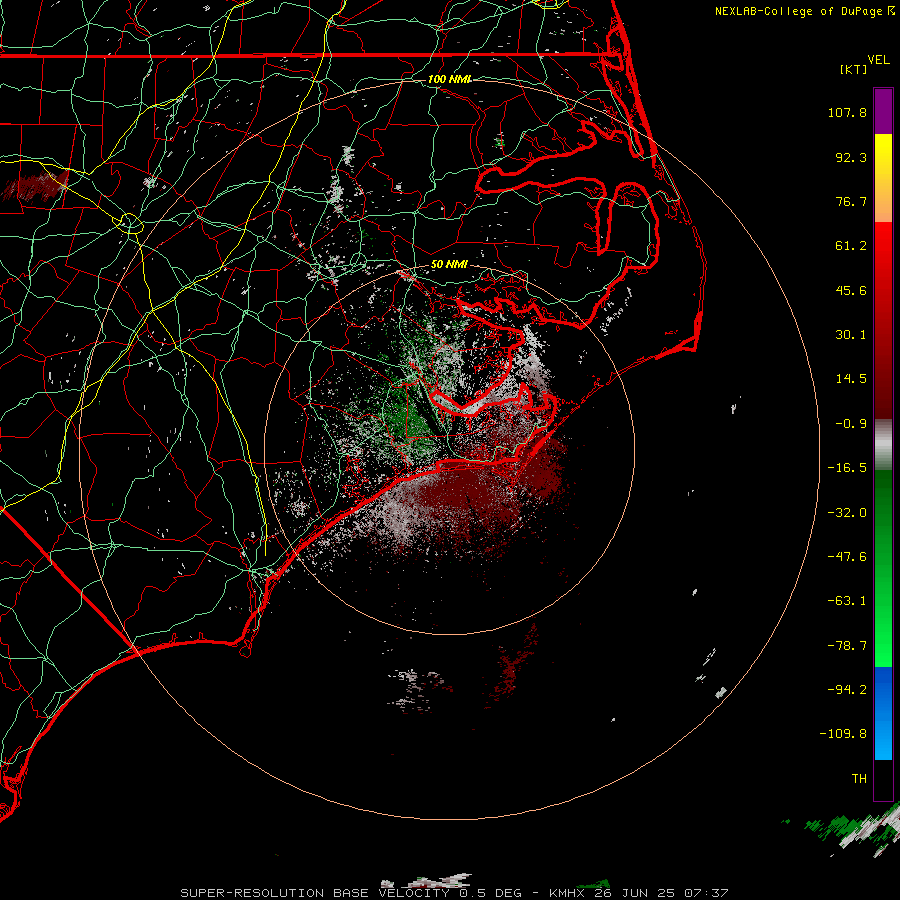Viewport: 900px width, 900px height.
Task: Select the -32.0 legend value
Action: click(847, 513)
